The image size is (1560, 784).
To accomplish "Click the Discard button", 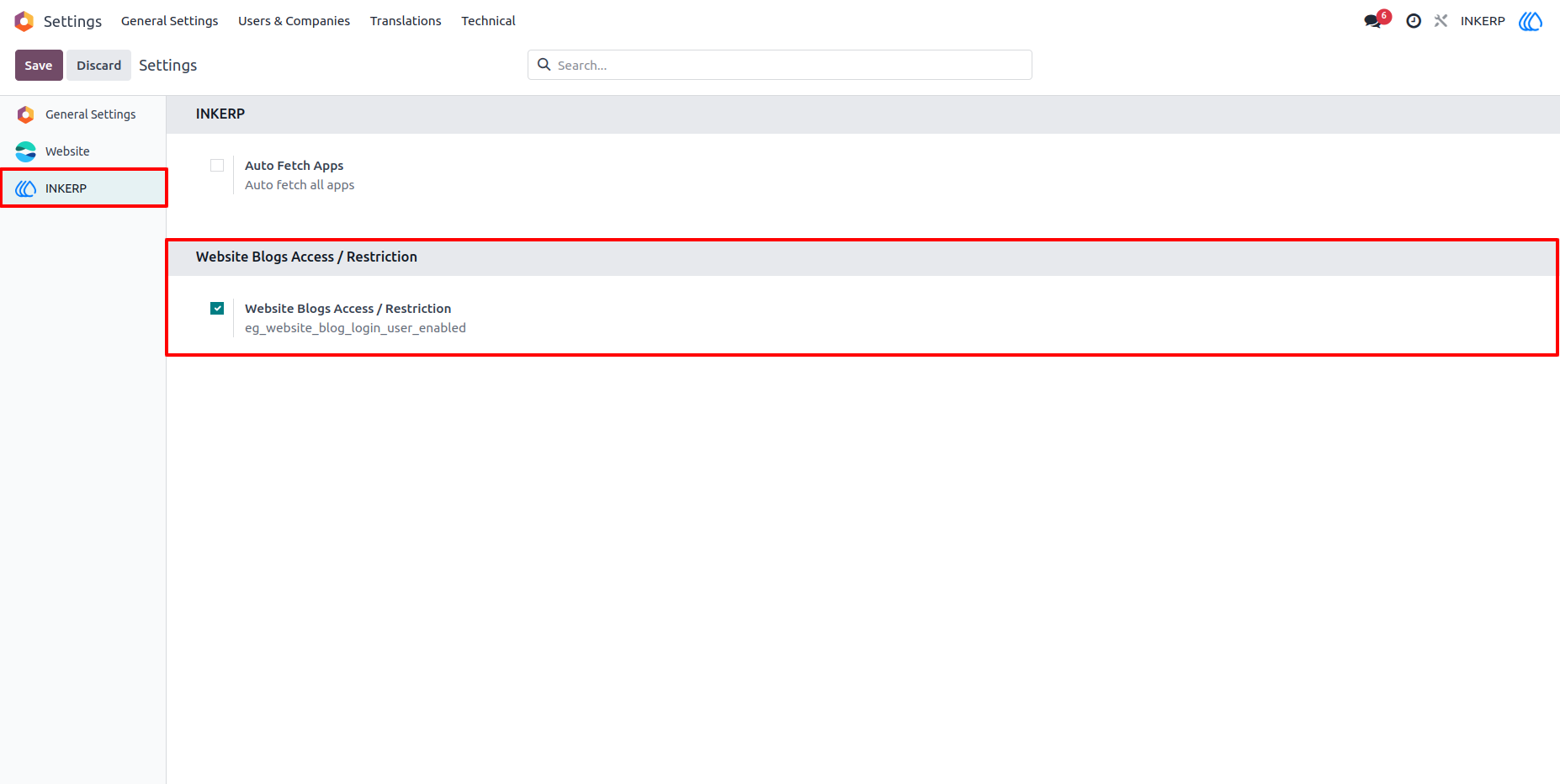I will [98, 66].
